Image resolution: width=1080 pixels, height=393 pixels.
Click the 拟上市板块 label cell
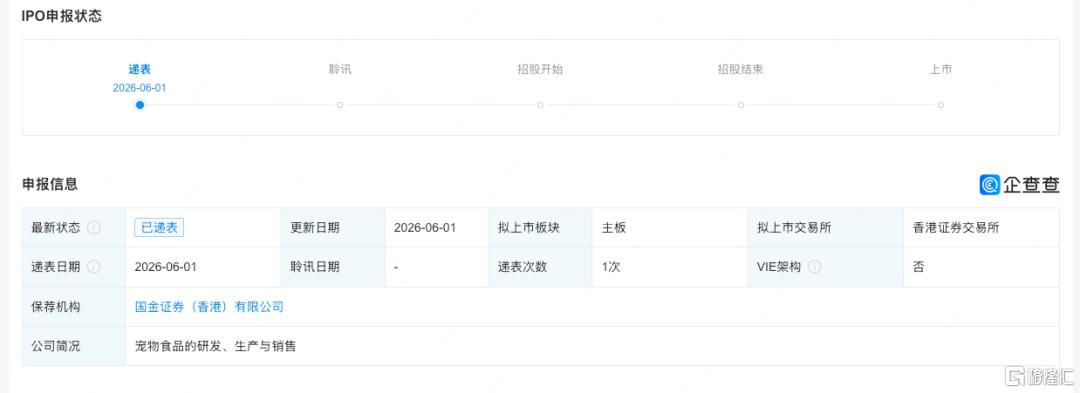[540, 228]
